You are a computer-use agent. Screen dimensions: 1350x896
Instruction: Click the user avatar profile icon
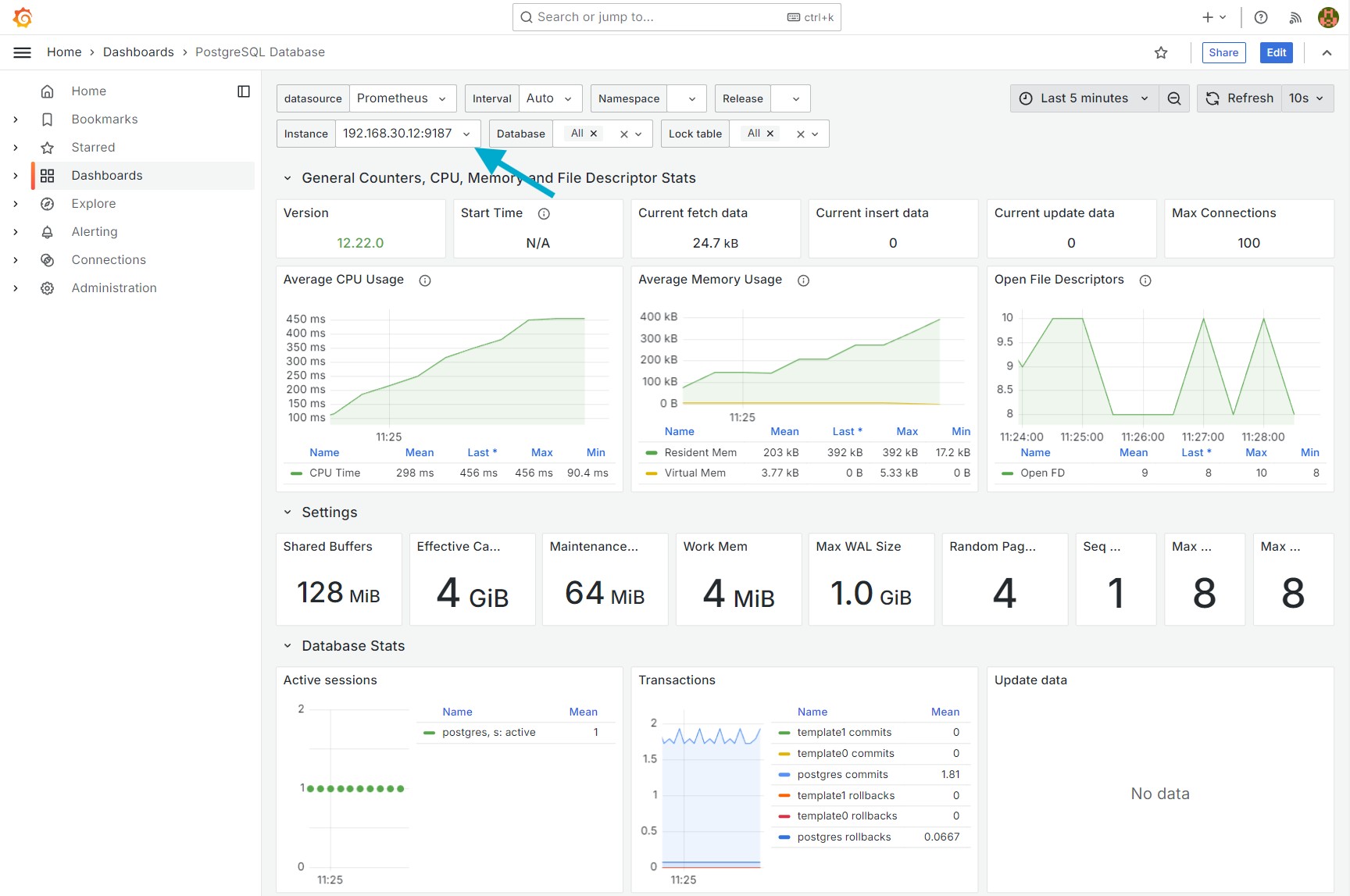click(x=1328, y=17)
